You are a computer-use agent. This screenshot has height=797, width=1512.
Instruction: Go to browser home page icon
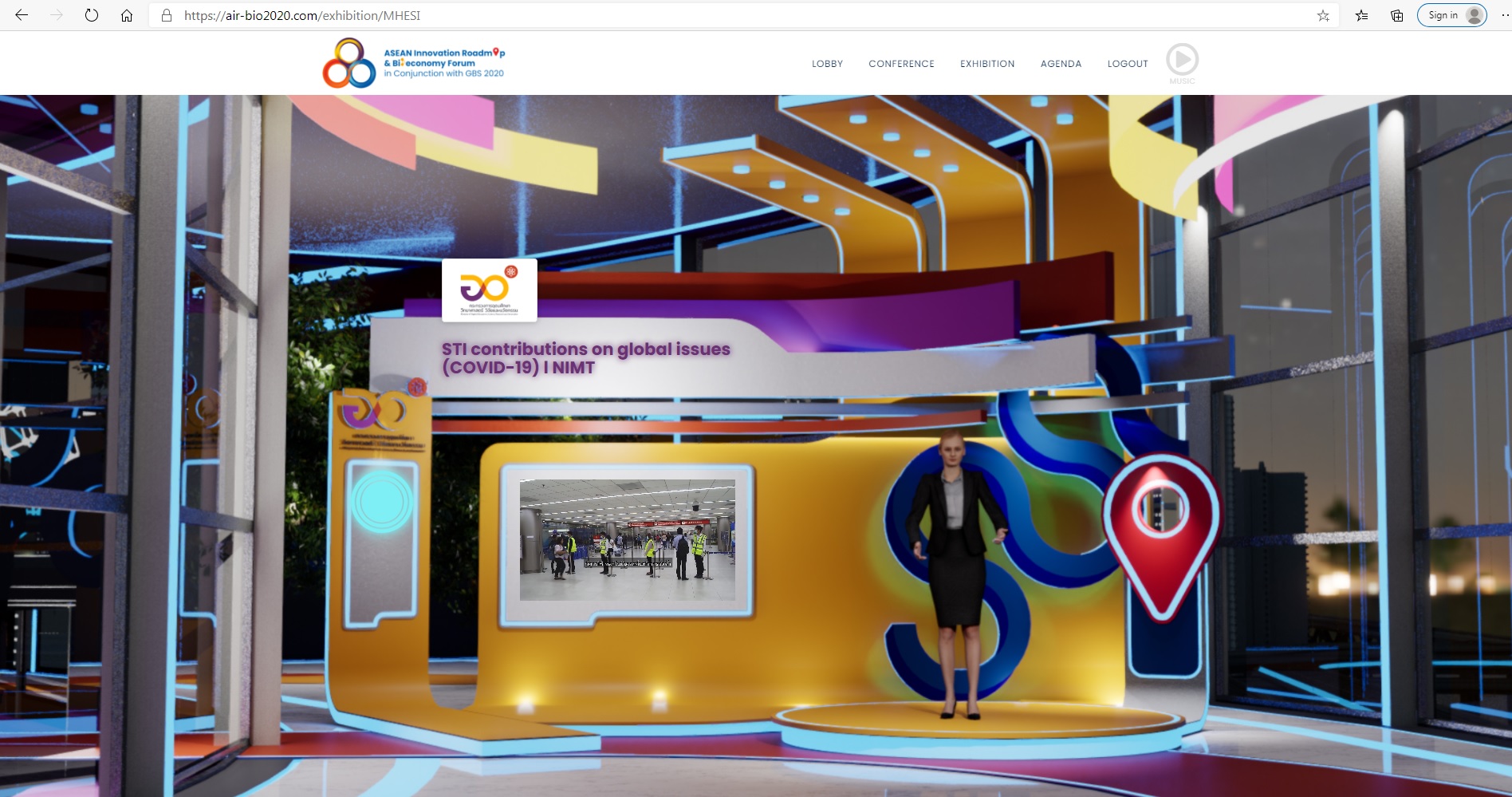[x=127, y=15]
